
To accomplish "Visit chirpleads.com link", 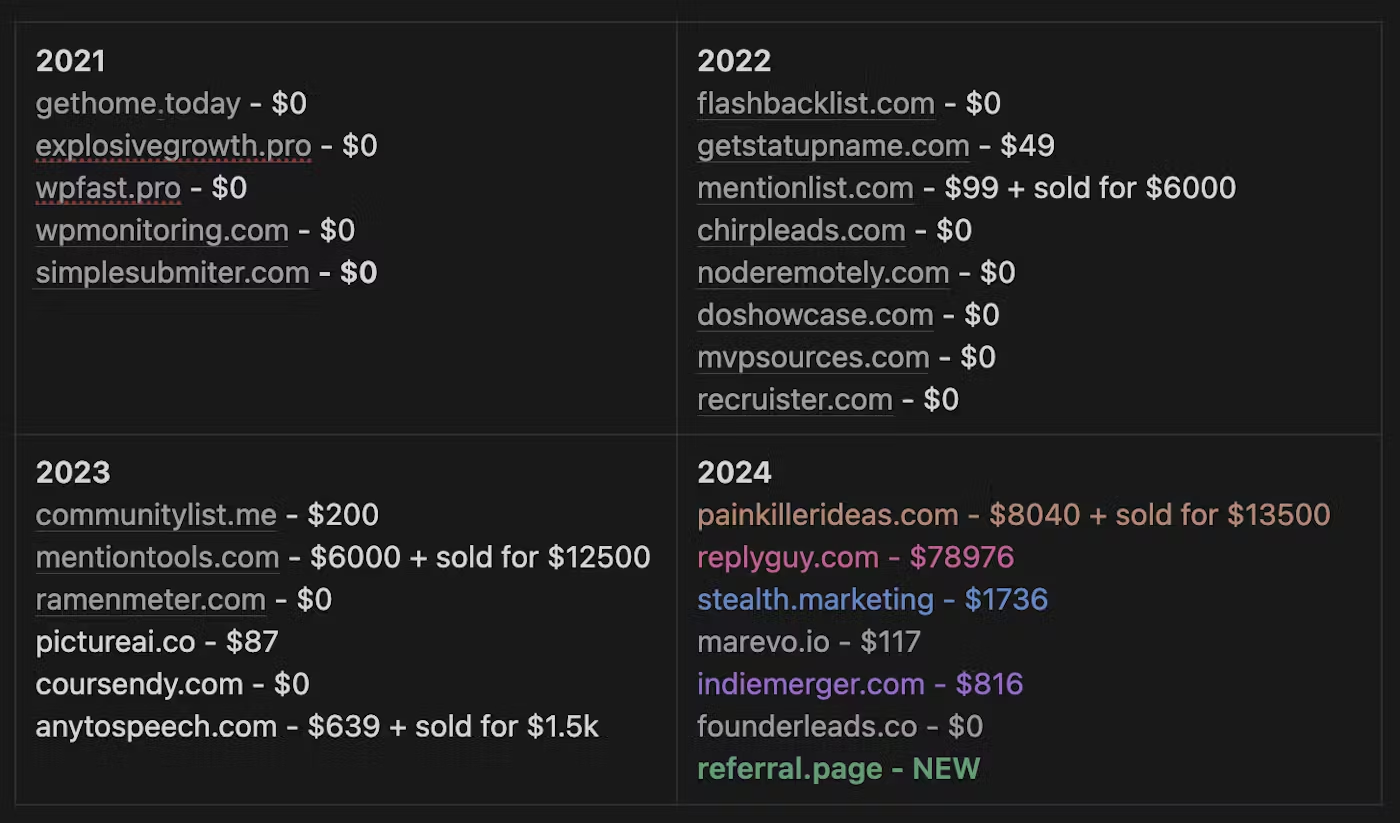I will coord(801,231).
